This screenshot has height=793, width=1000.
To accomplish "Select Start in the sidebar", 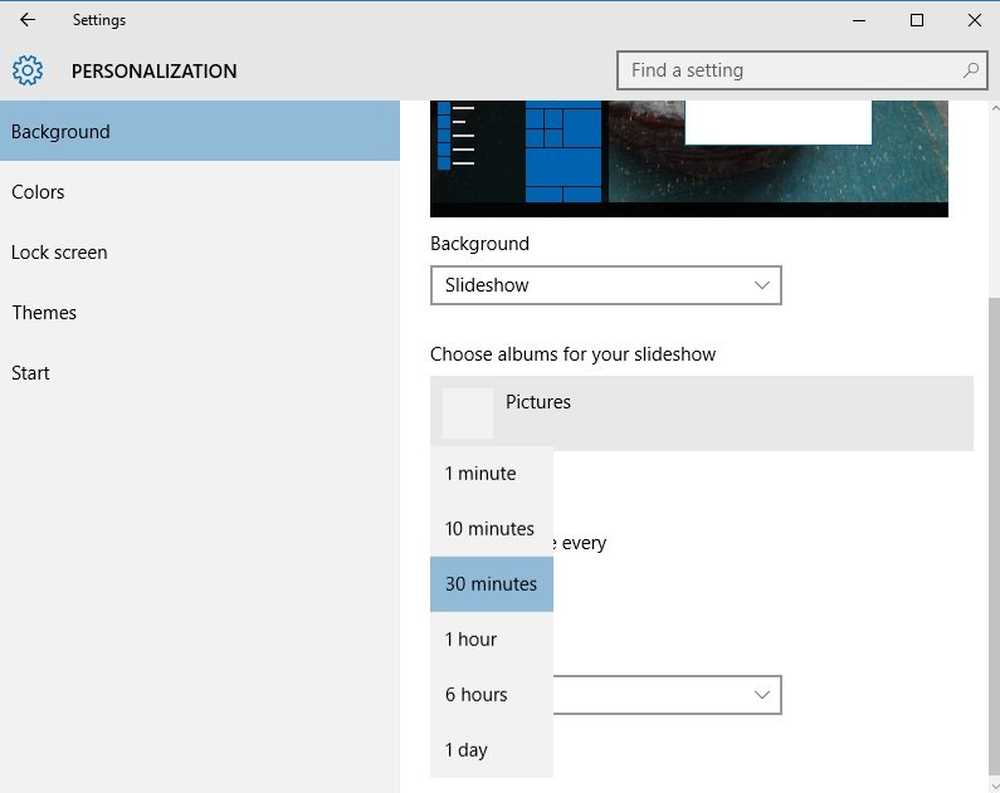I will (x=31, y=373).
